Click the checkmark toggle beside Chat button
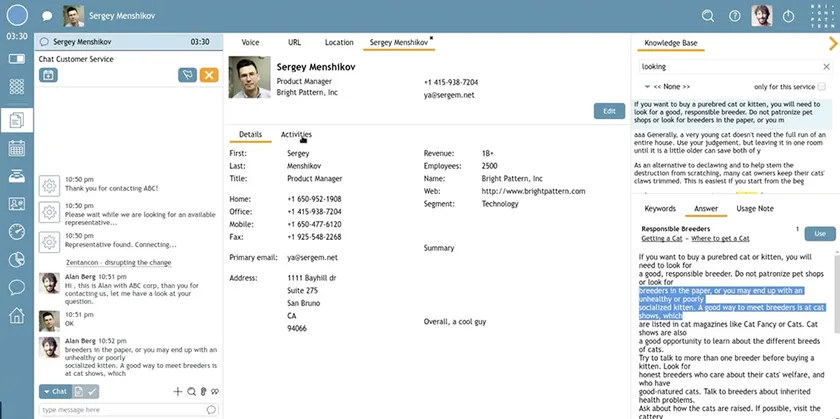The image size is (840, 419). point(91,391)
